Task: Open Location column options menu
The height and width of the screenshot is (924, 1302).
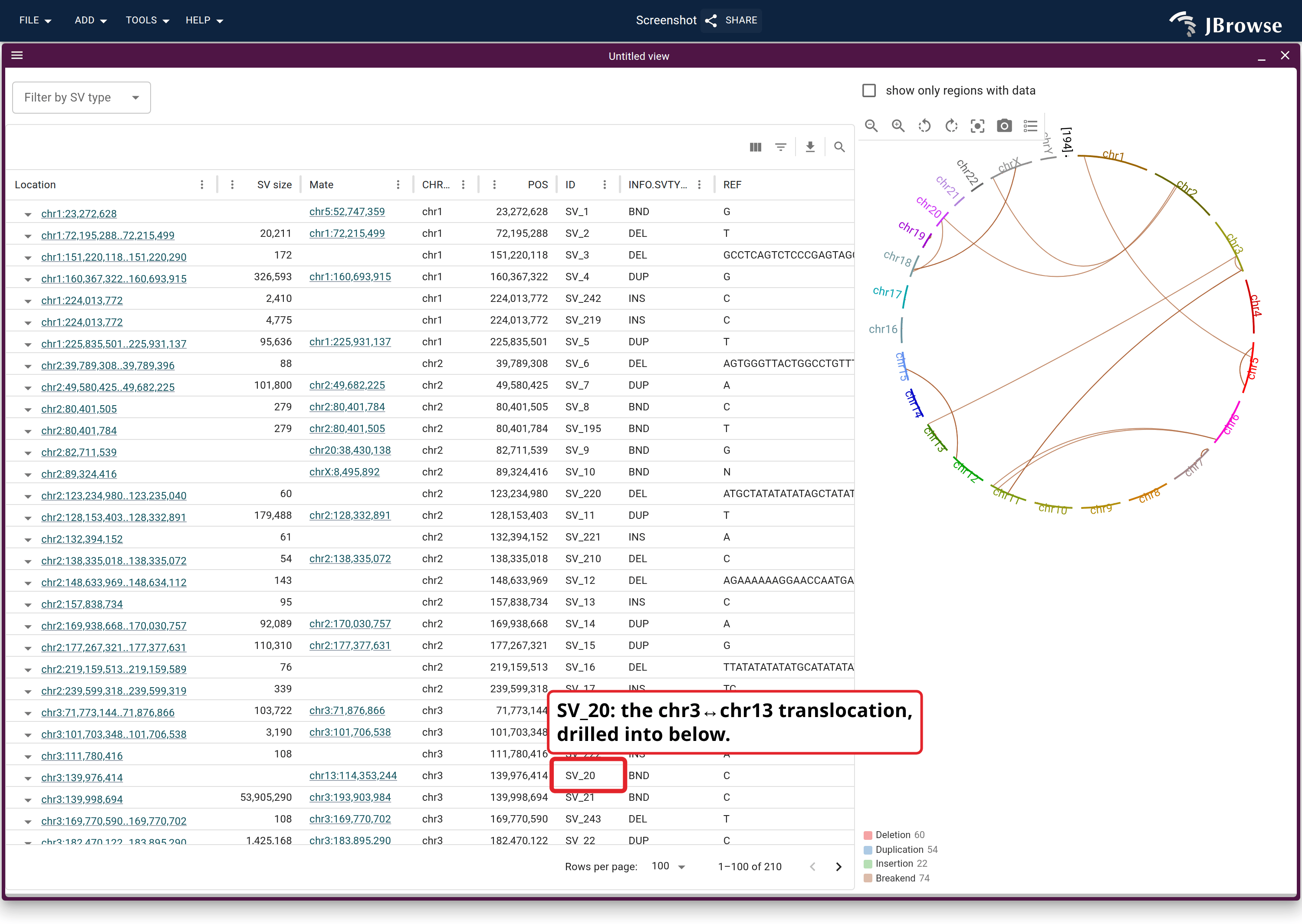Action: [202, 185]
